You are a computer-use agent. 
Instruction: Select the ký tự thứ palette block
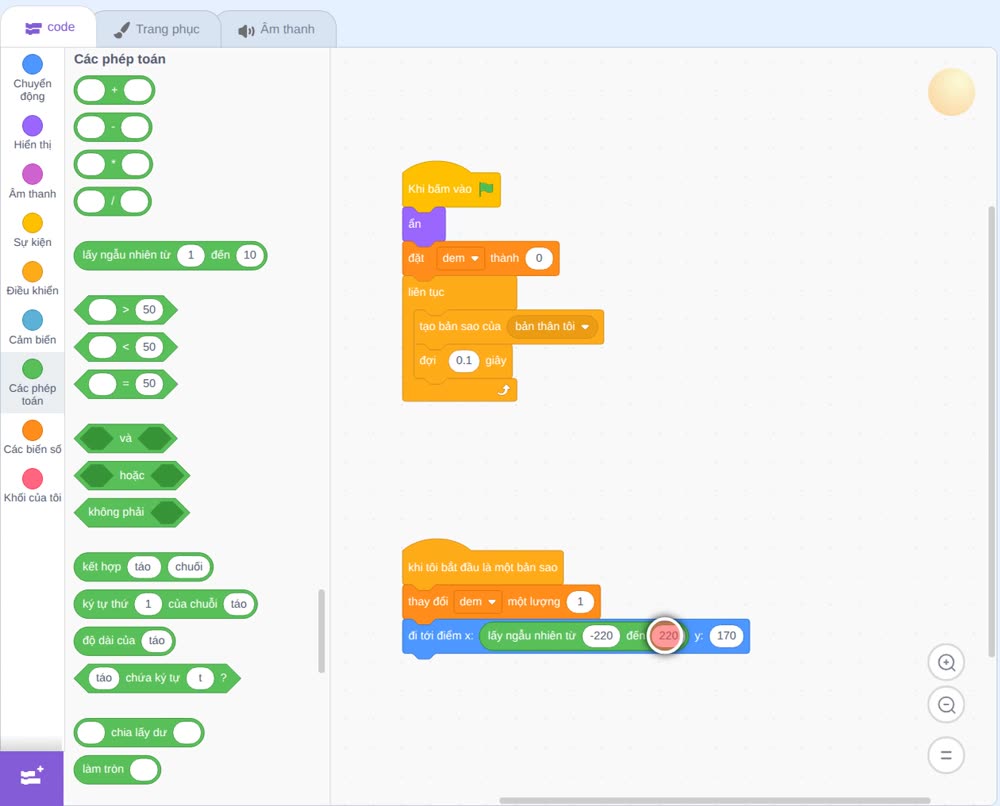click(166, 604)
